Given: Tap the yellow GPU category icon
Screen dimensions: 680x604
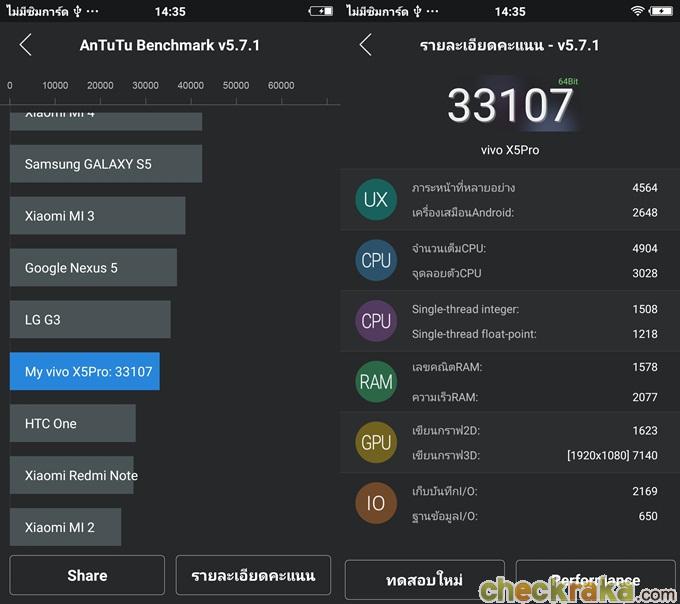Looking at the screenshot, I should (376, 442).
